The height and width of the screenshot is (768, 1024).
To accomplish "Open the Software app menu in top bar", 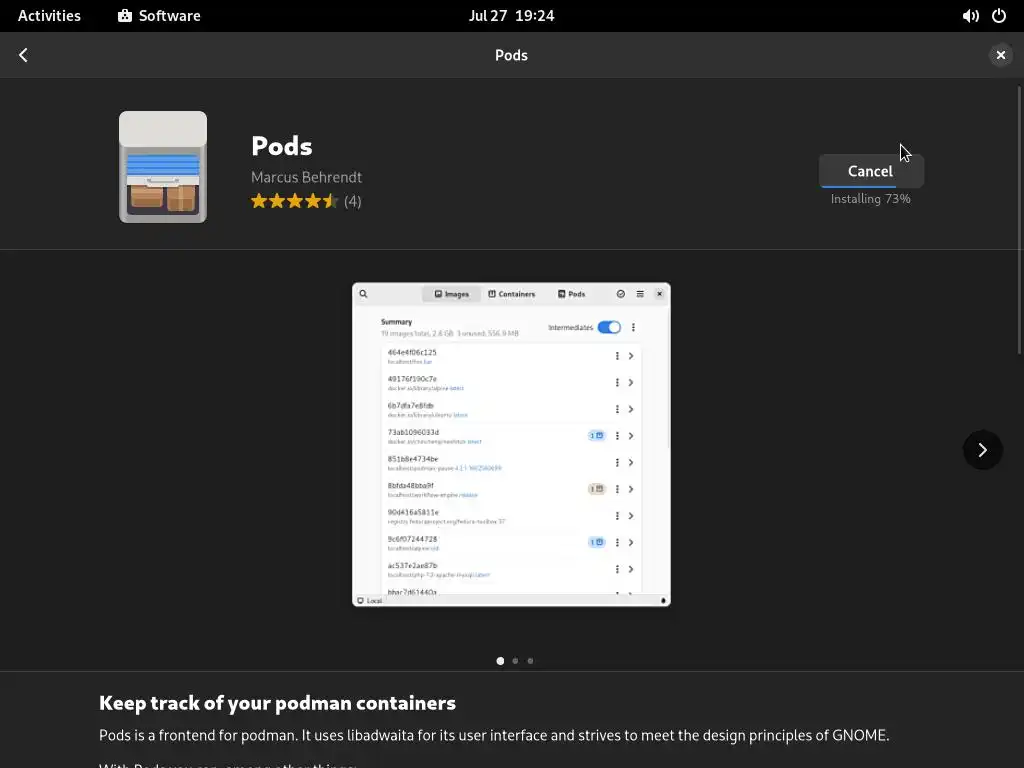I will point(159,16).
